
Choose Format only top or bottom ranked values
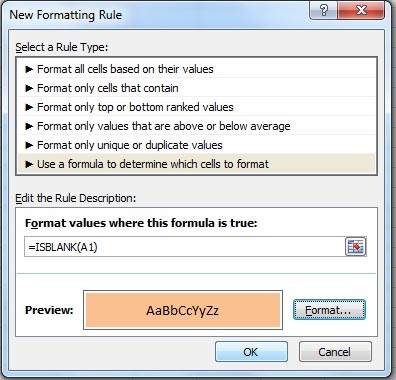click(197, 107)
